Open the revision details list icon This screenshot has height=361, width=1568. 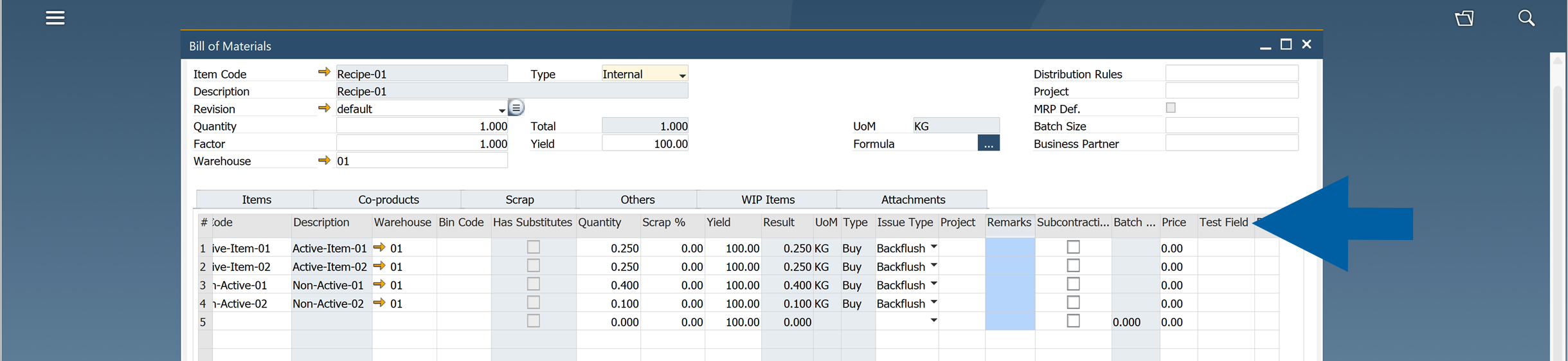pyautogui.click(x=516, y=107)
